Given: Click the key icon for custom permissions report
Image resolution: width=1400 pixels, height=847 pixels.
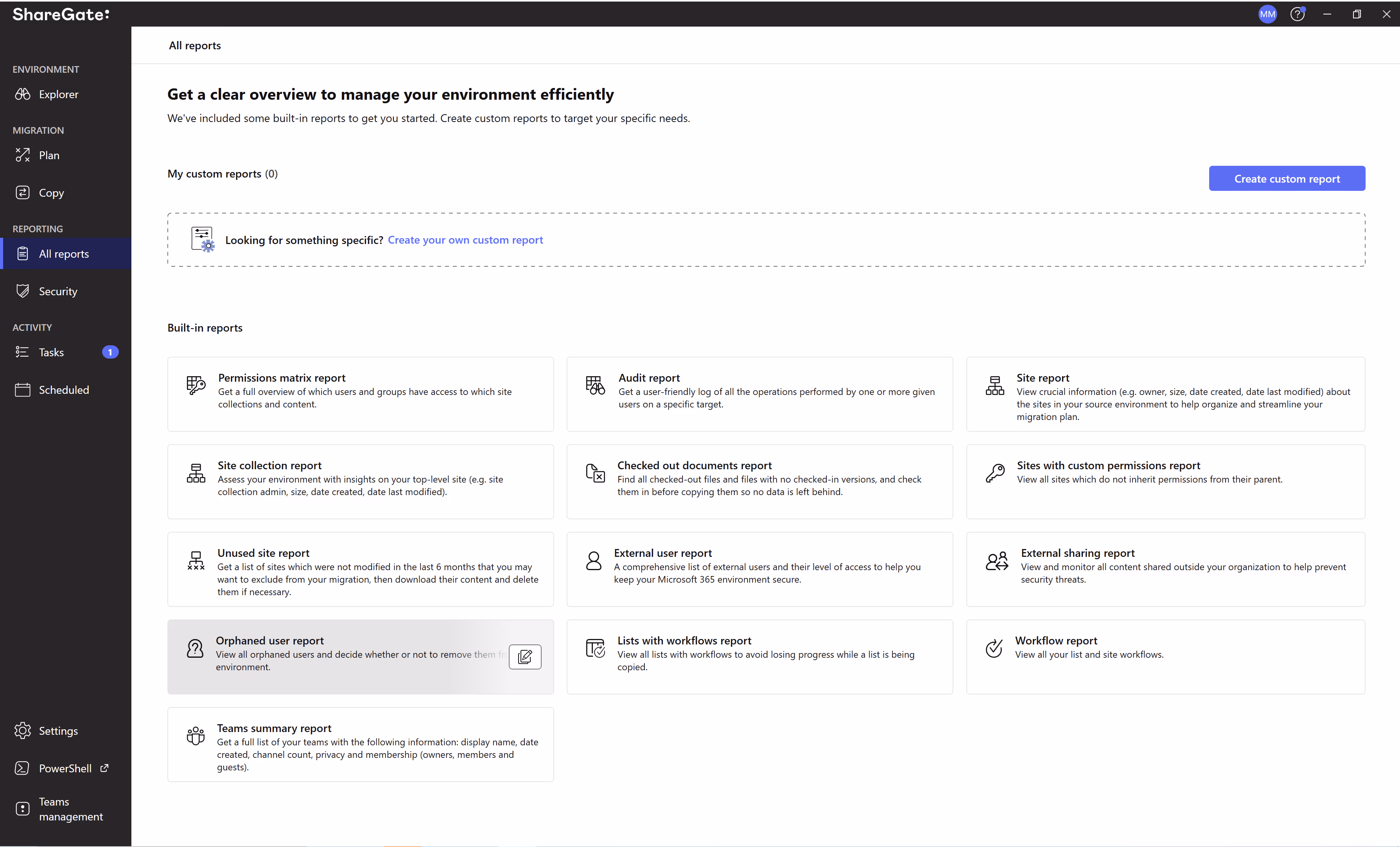Looking at the screenshot, I should point(995,473).
